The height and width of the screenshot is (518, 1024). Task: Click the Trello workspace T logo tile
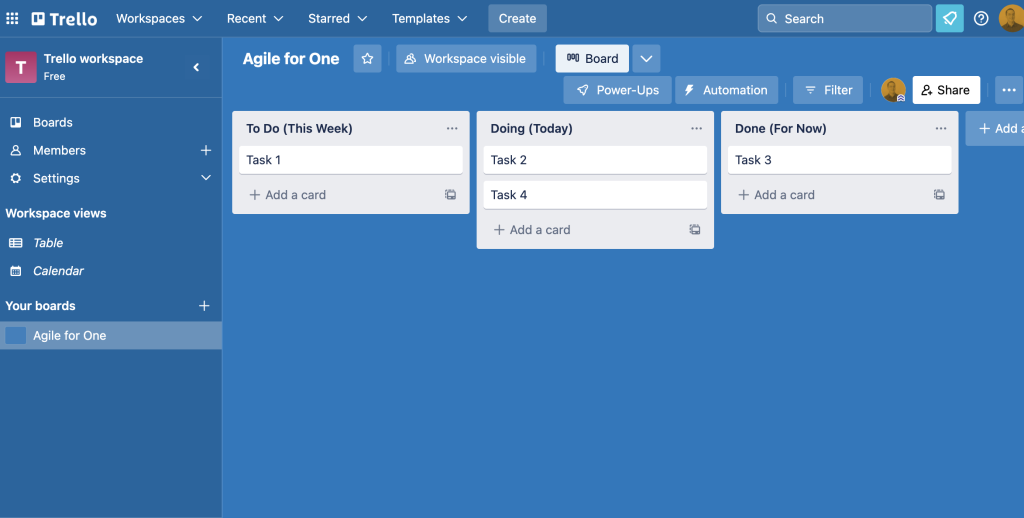point(21,67)
